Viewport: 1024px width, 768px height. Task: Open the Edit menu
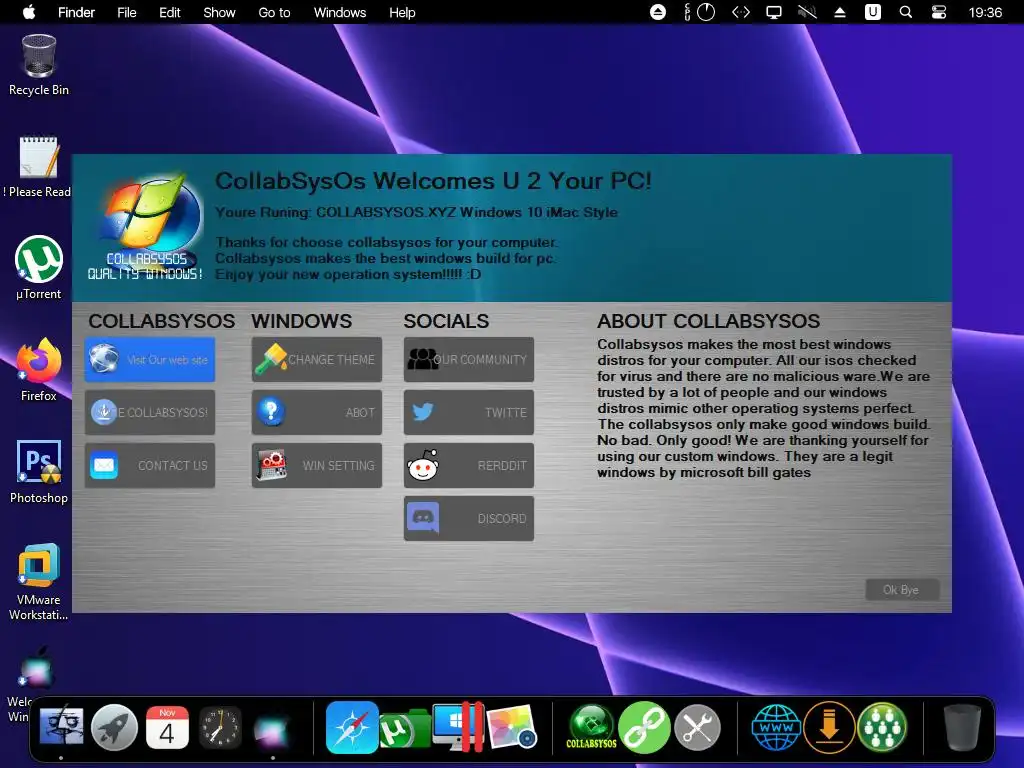coord(170,12)
